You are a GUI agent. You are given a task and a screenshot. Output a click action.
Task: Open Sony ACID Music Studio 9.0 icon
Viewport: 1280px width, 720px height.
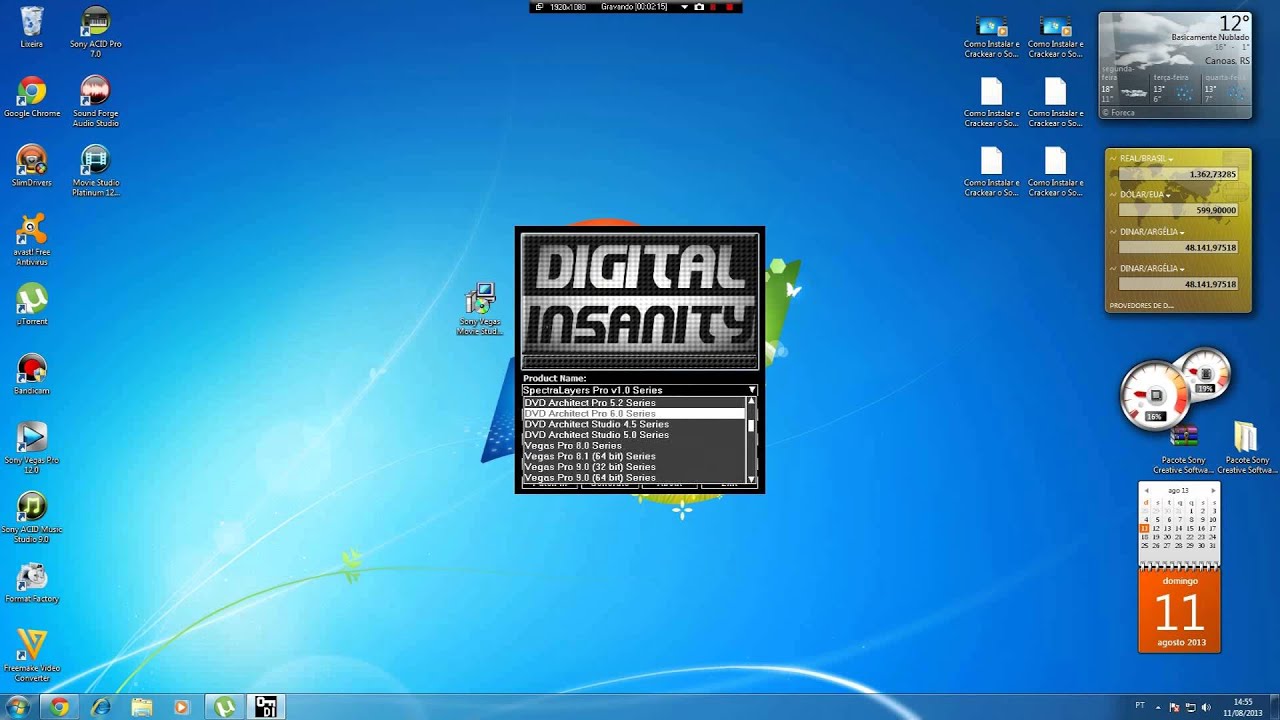point(32,517)
